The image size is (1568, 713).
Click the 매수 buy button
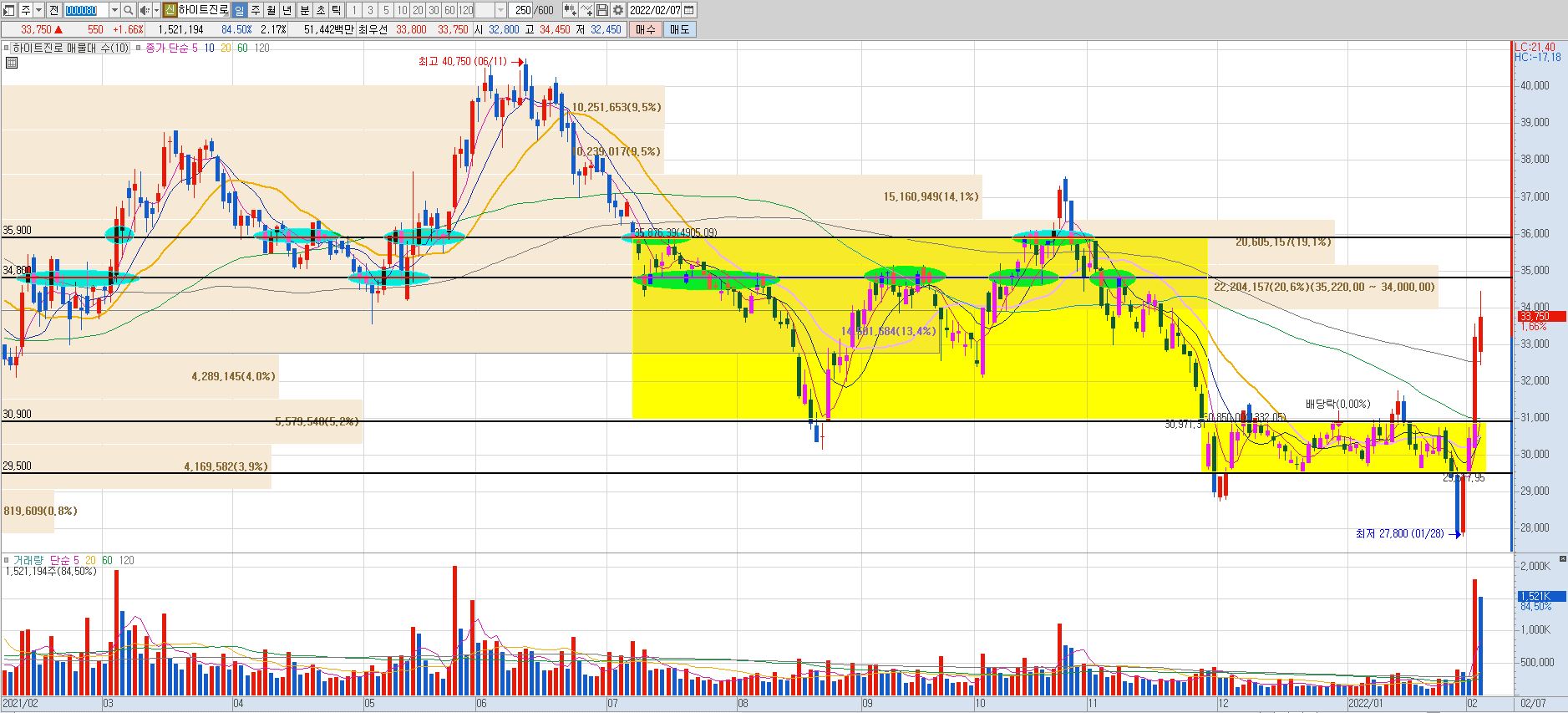(x=645, y=29)
